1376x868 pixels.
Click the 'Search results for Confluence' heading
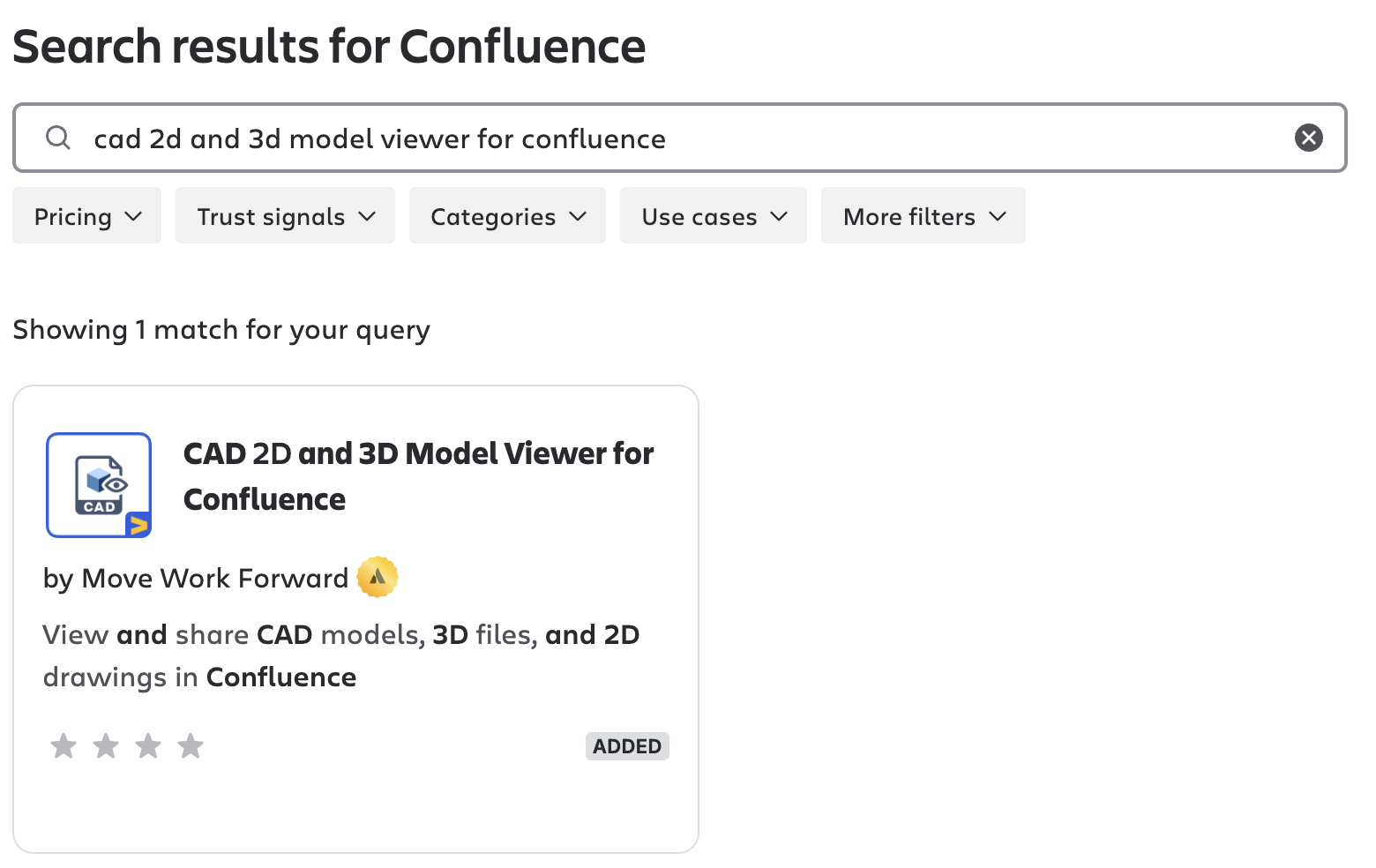point(329,47)
